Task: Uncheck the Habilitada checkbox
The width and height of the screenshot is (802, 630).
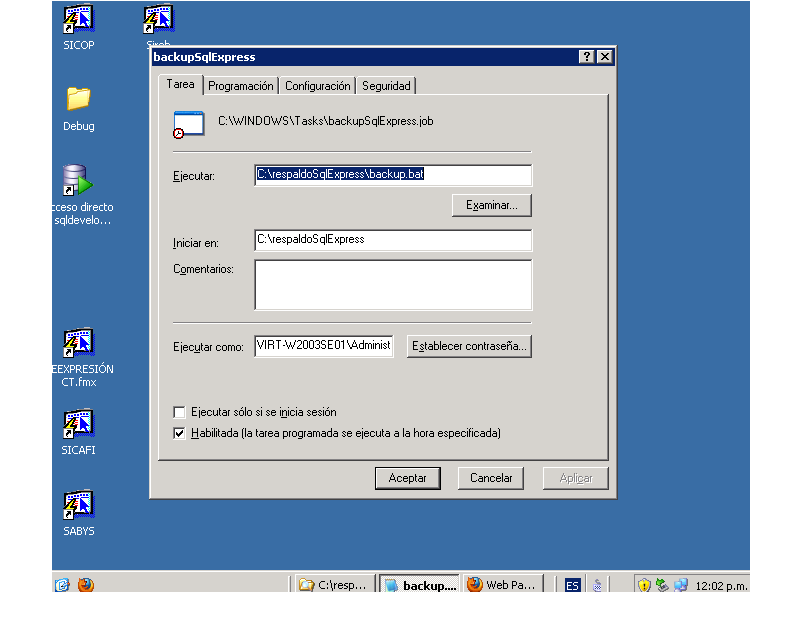Action: 179,434
